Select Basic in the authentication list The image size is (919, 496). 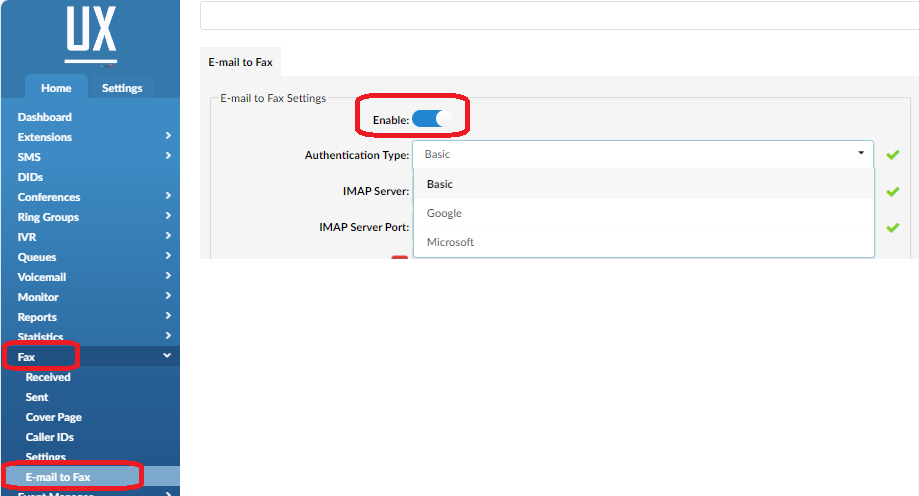point(644,184)
